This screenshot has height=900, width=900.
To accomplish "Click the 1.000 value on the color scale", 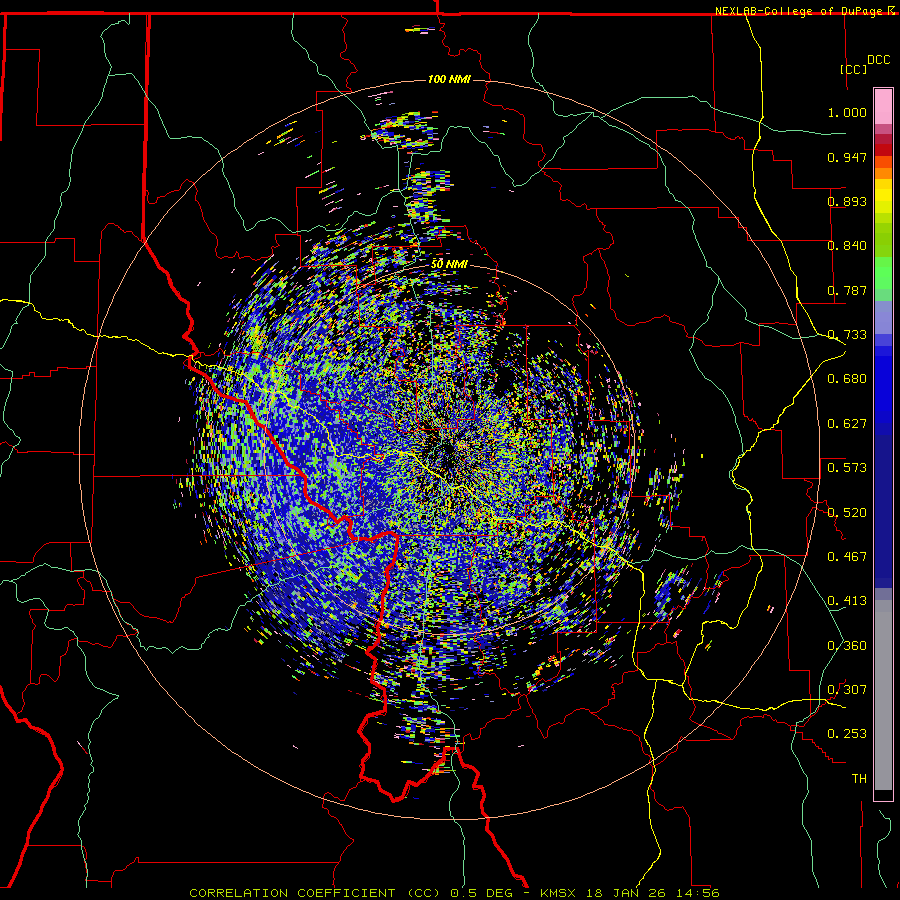I will [847, 112].
